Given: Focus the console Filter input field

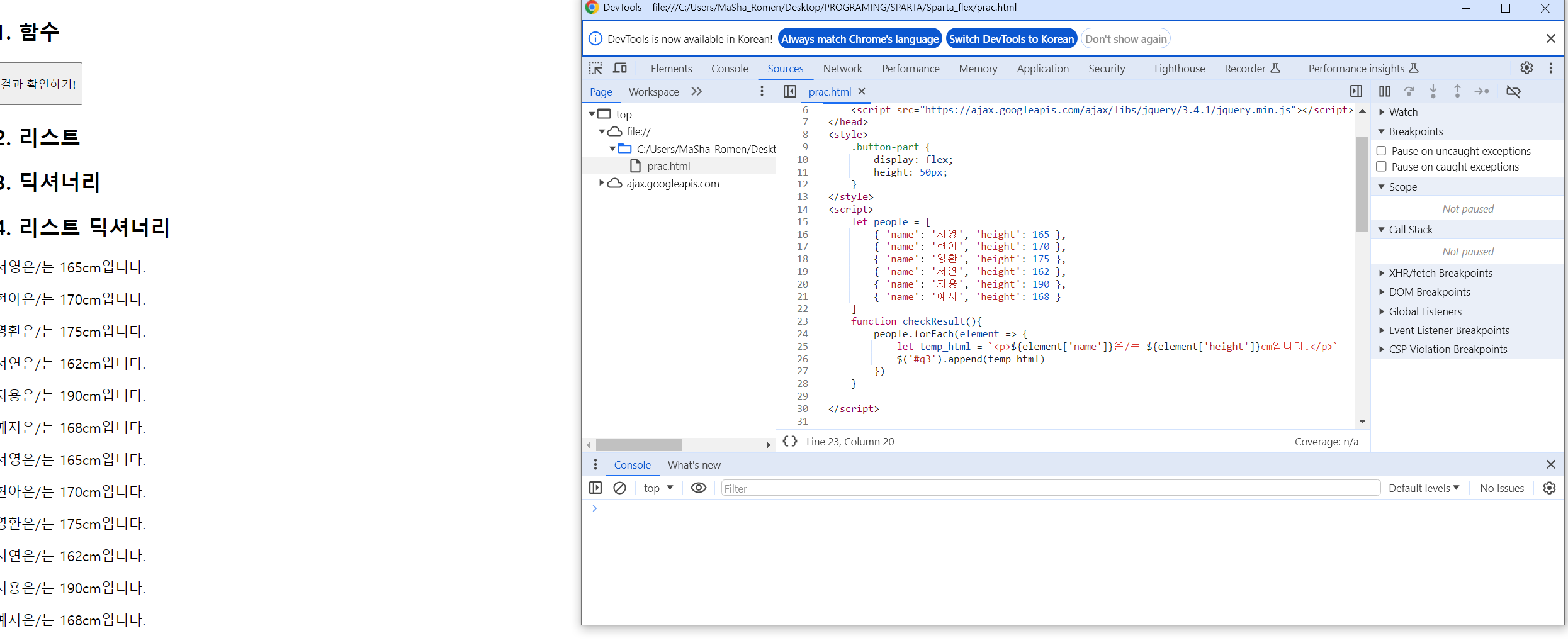Looking at the screenshot, I should 1050,488.
